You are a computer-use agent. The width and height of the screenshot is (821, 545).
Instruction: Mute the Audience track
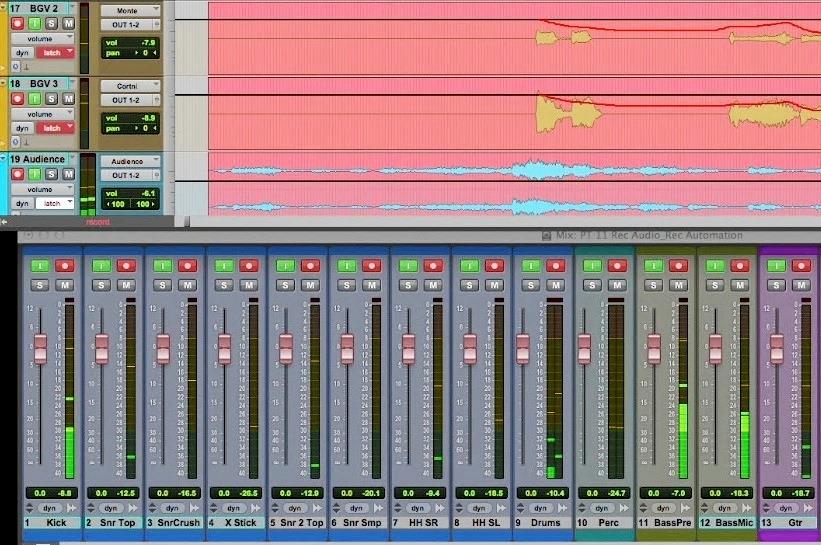[x=69, y=174]
